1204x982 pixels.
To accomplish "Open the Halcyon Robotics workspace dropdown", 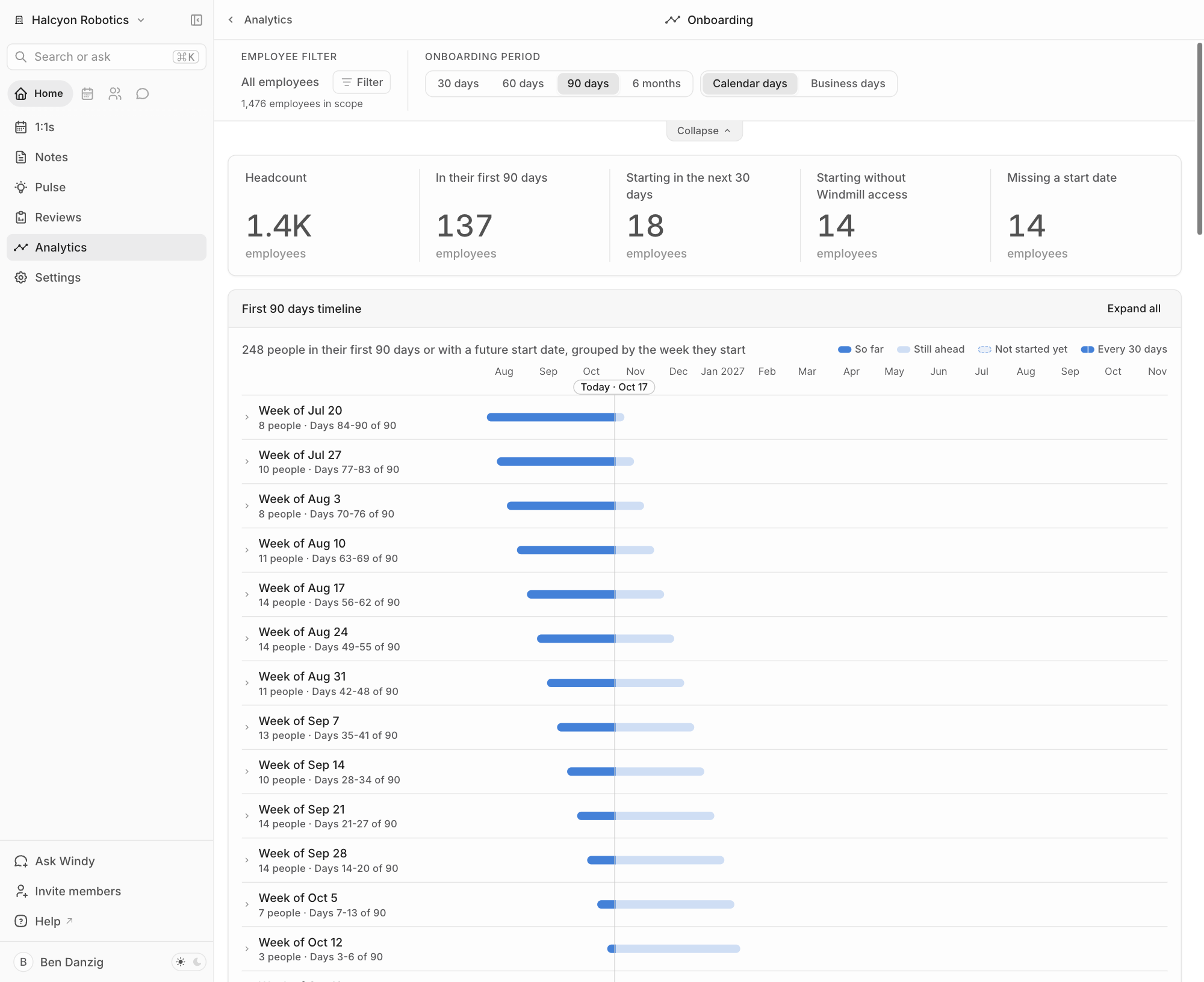I will 80,20.
